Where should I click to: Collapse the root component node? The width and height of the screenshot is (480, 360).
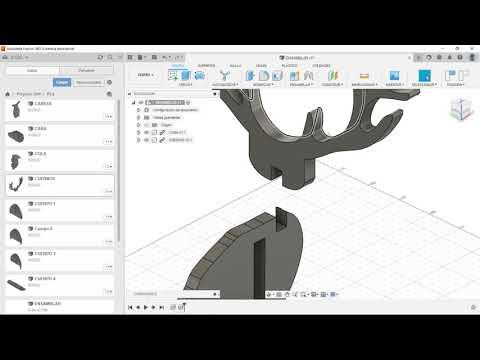tap(134, 102)
